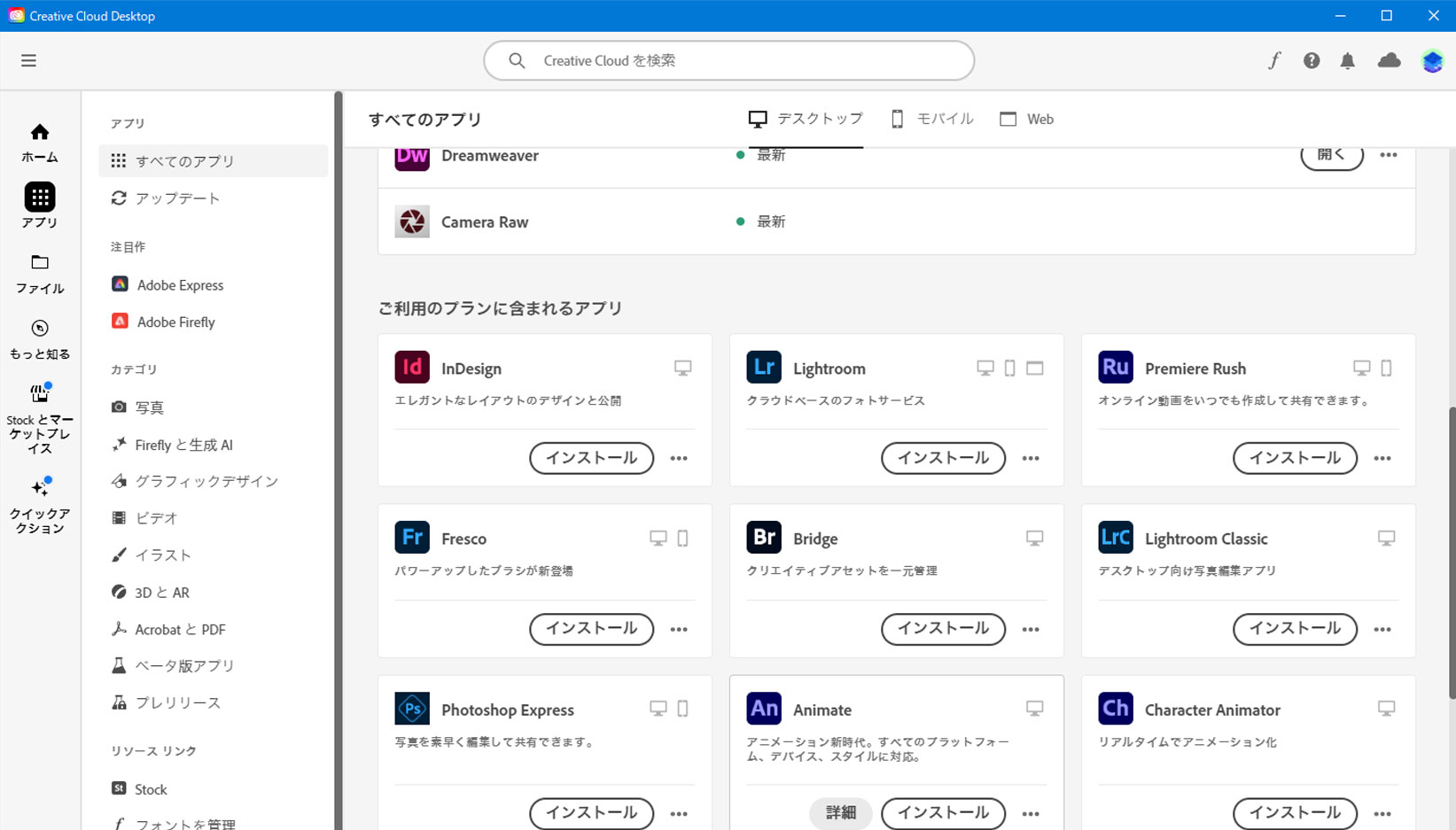1456x830 pixels.
Task: Click the sidebar vertical scrollbar
Action: 338,461
